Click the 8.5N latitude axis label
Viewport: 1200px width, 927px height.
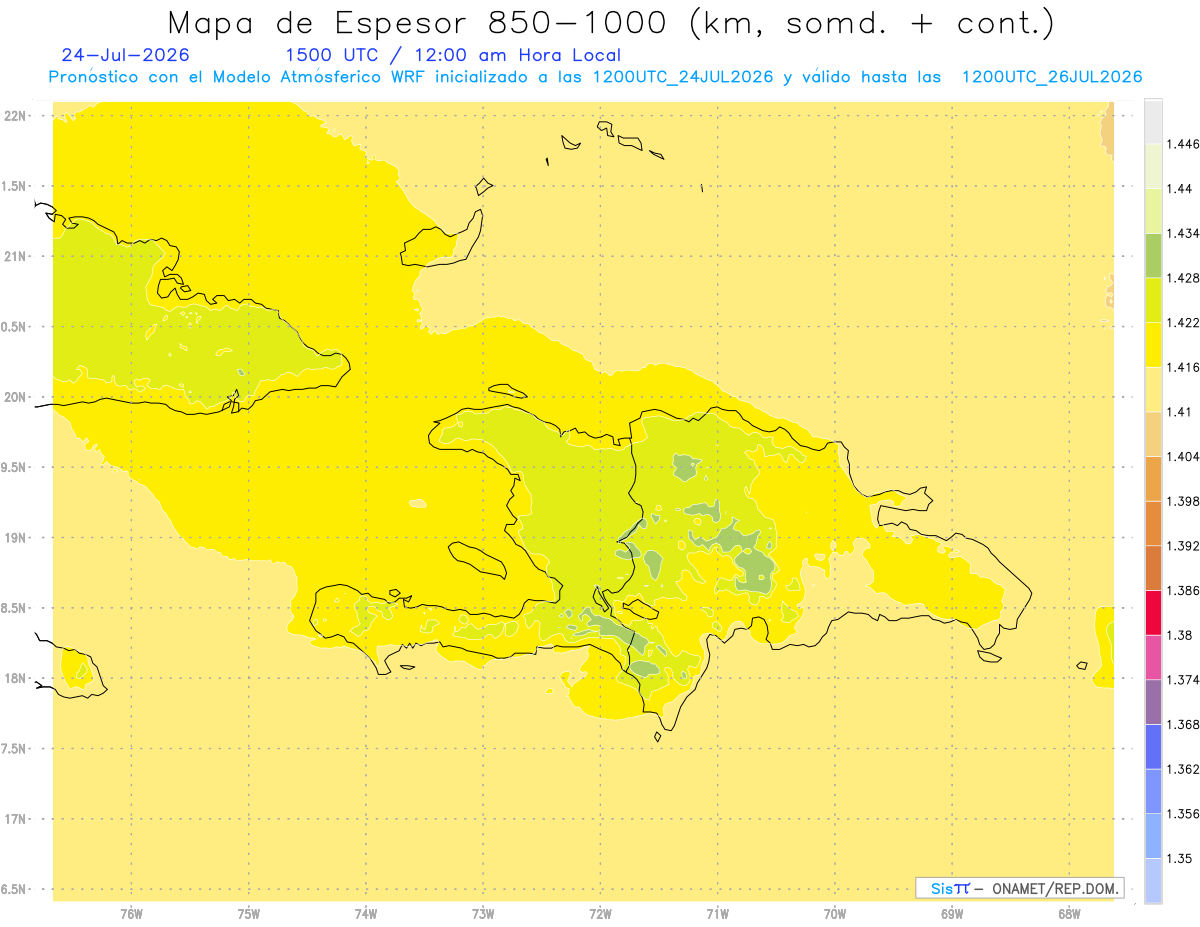[x=15, y=608]
